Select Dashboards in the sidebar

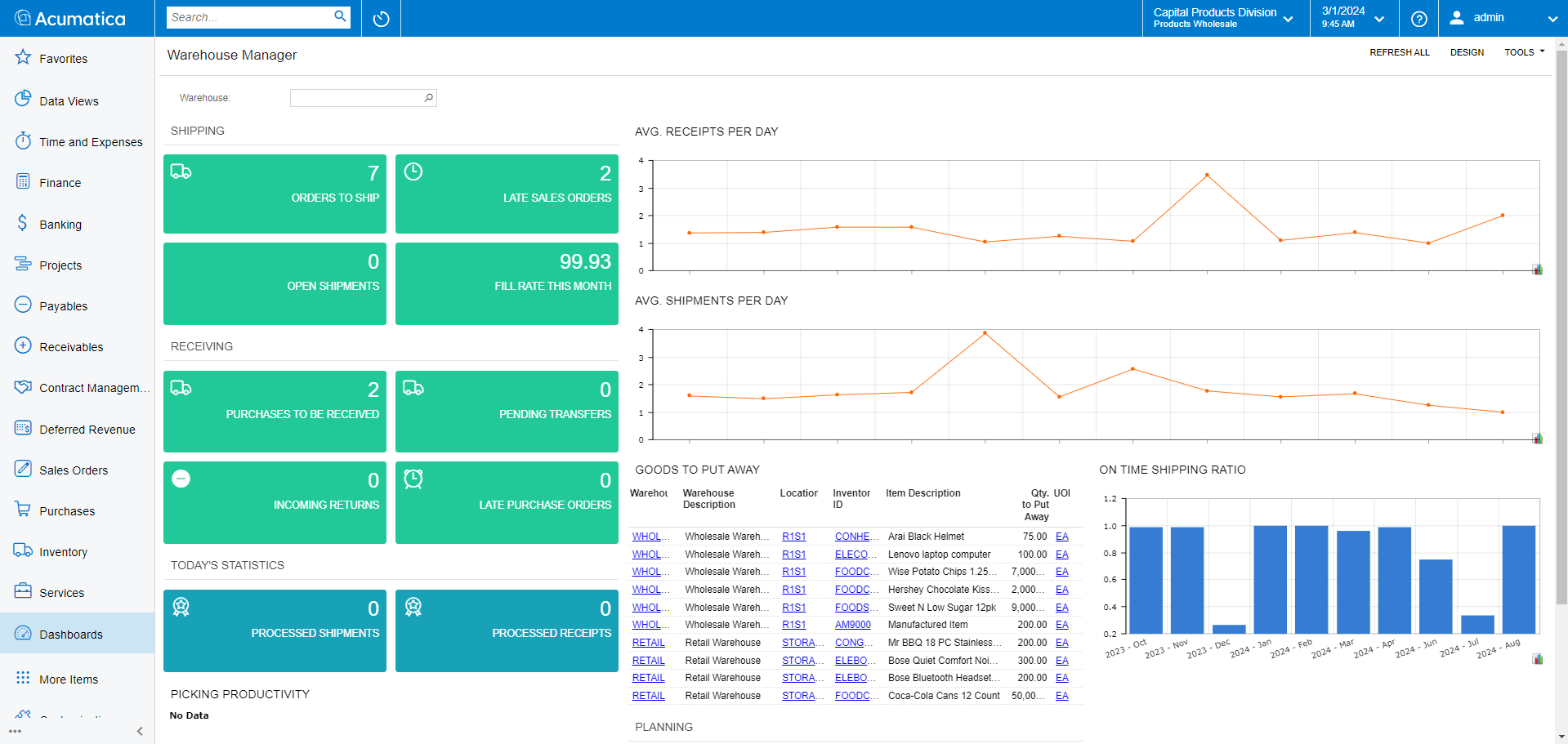pyautogui.click(x=71, y=635)
